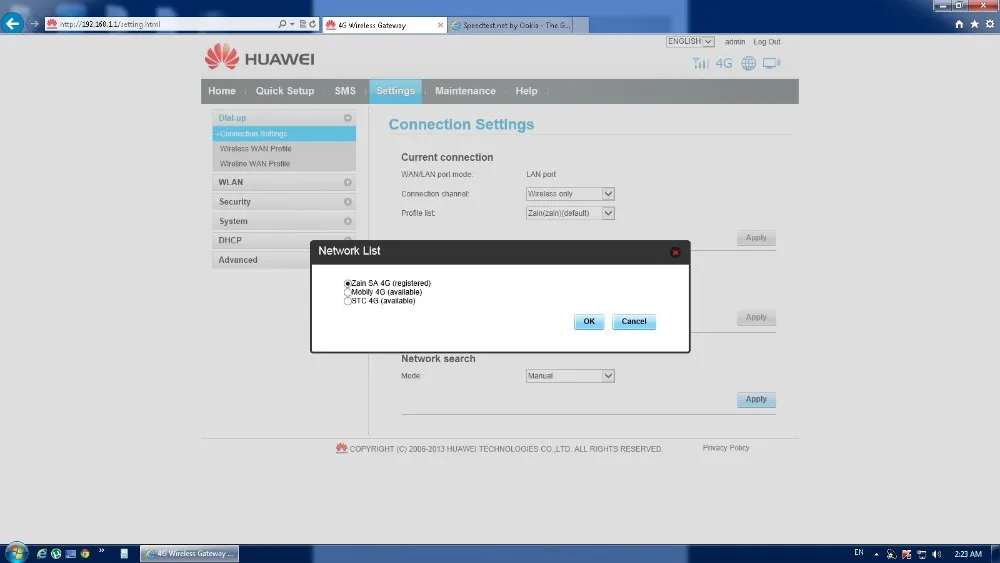Open Connection channel Wireless only dropdown
The width and height of the screenshot is (1000, 563).
coord(570,194)
